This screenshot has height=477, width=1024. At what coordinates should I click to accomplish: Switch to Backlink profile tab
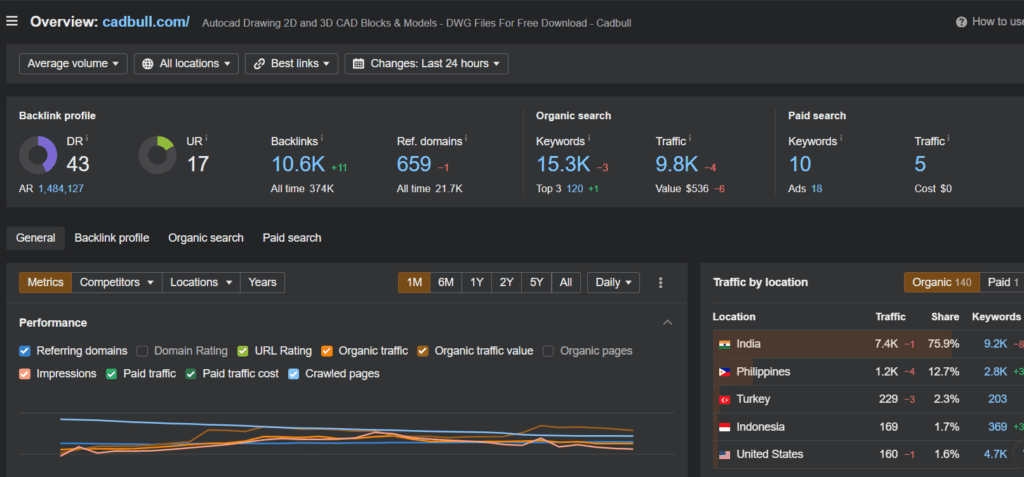coord(112,238)
